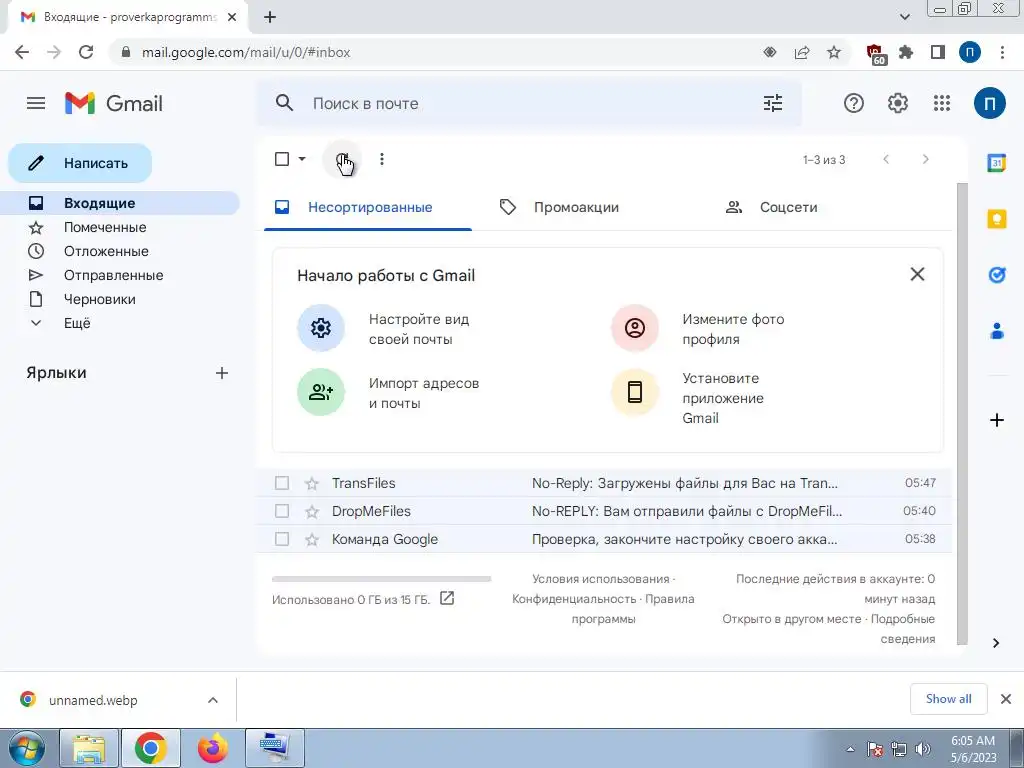Open Подробные сведения account activity link

[x=903, y=628]
